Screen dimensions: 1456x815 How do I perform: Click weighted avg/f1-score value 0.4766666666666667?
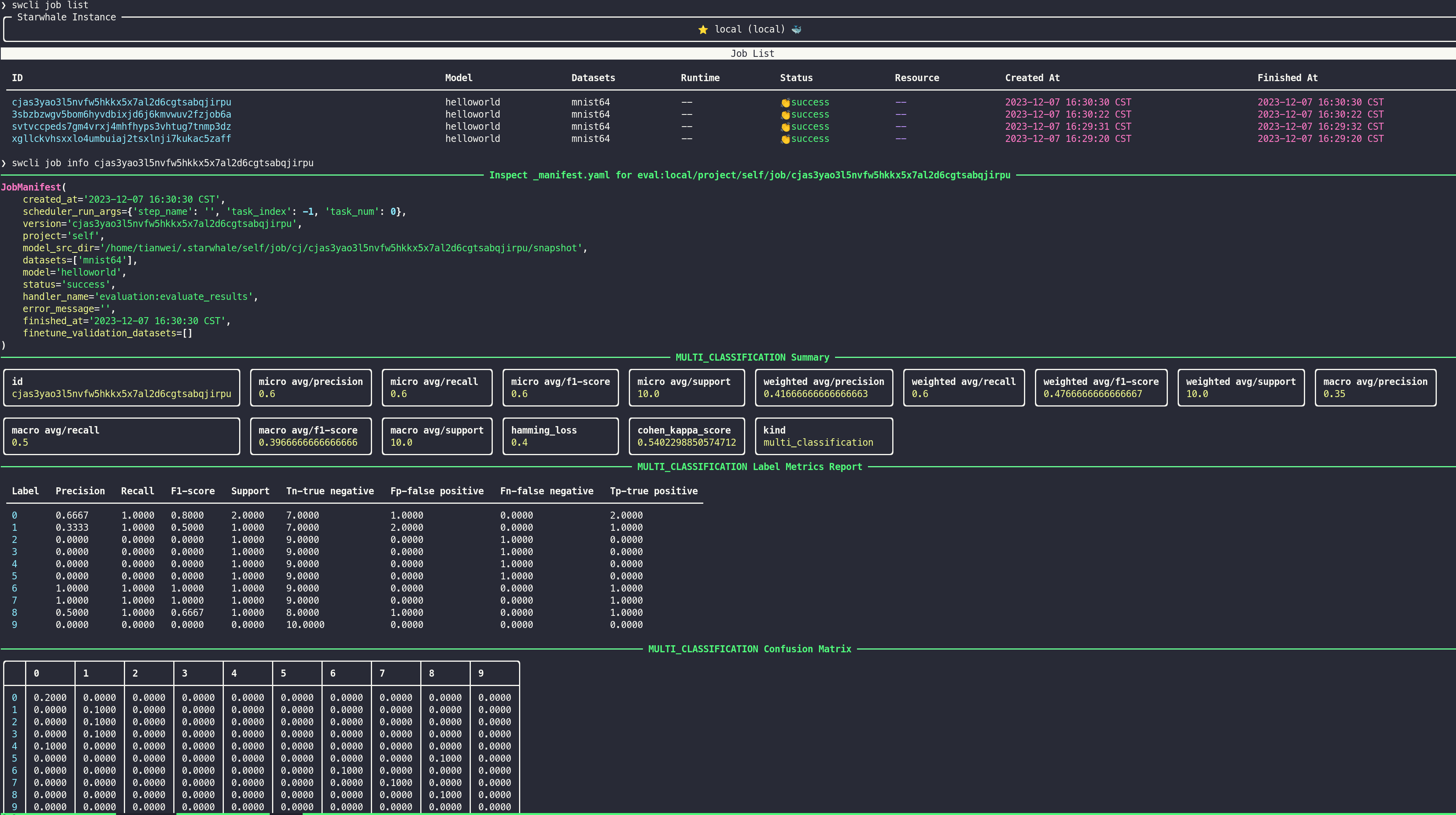1093,394
